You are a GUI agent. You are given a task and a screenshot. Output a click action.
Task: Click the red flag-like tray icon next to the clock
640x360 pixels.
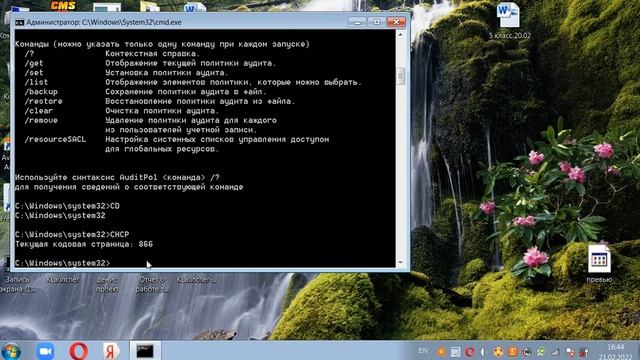click(x=584, y=351)
